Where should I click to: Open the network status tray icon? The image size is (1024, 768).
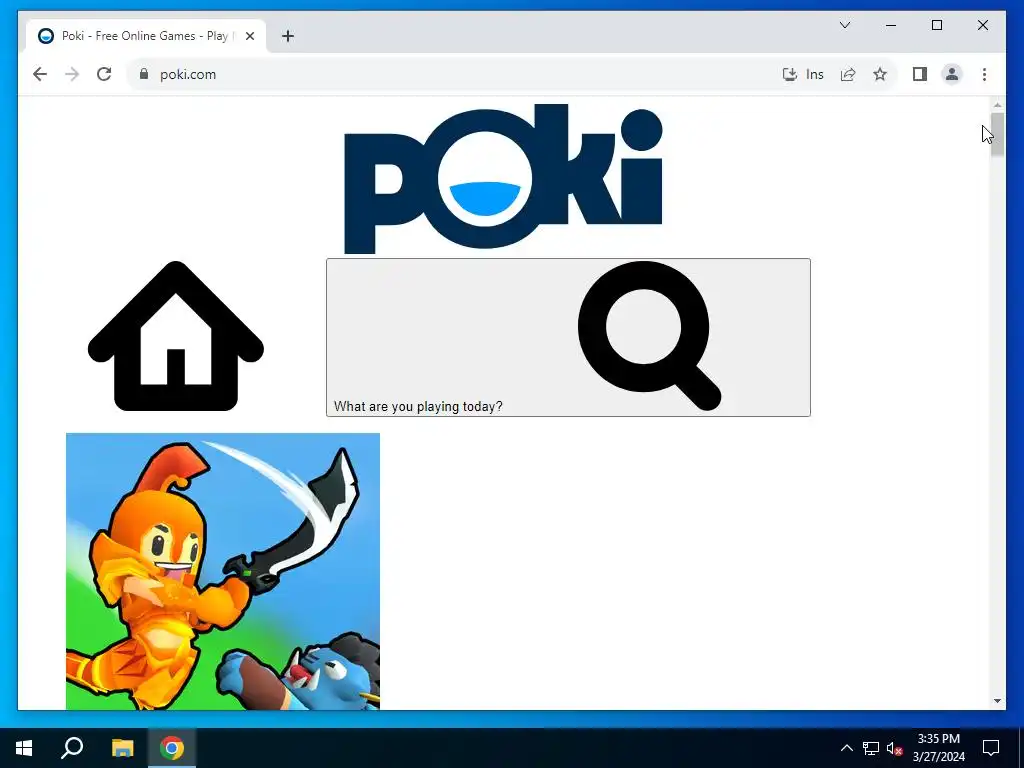(871, 748)
